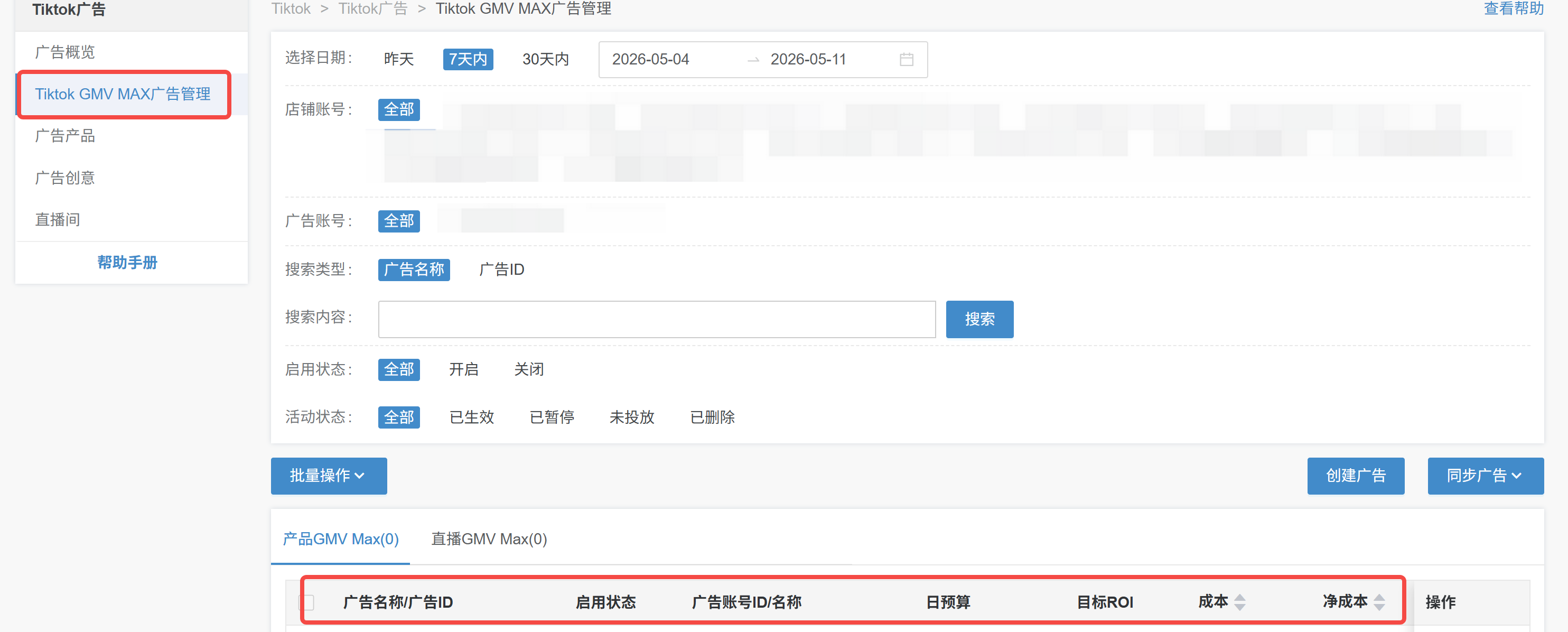Select the 昨天 date filter

point(399,59)
